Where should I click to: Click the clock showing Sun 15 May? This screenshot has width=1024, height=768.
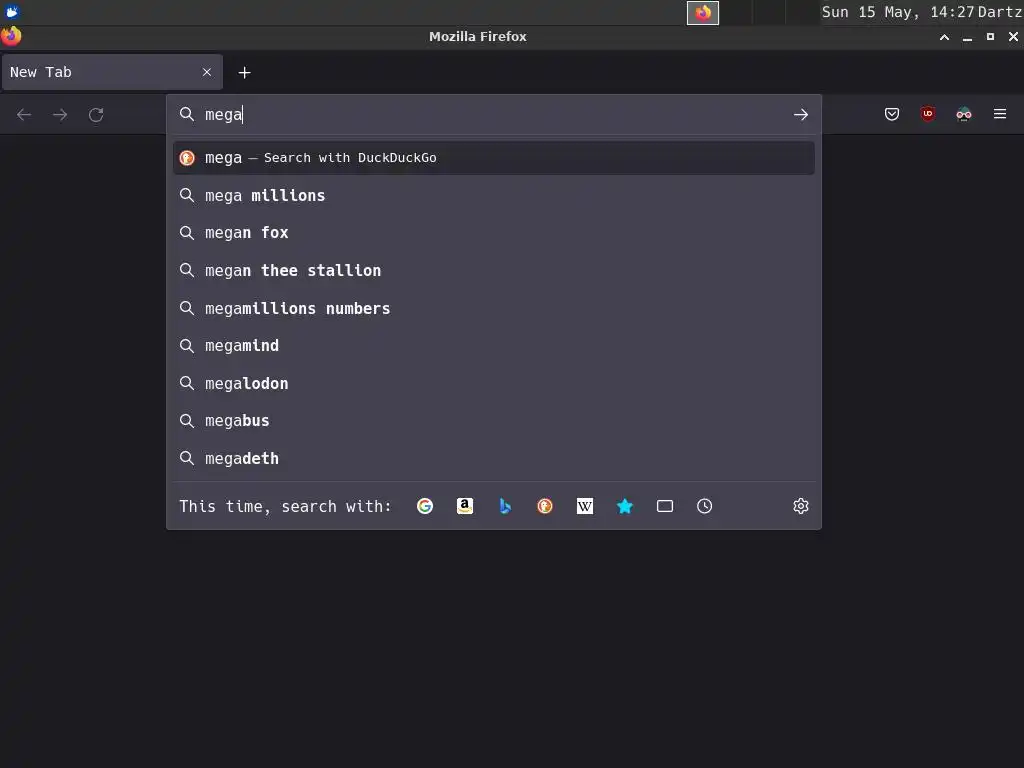tap(897, 12)
